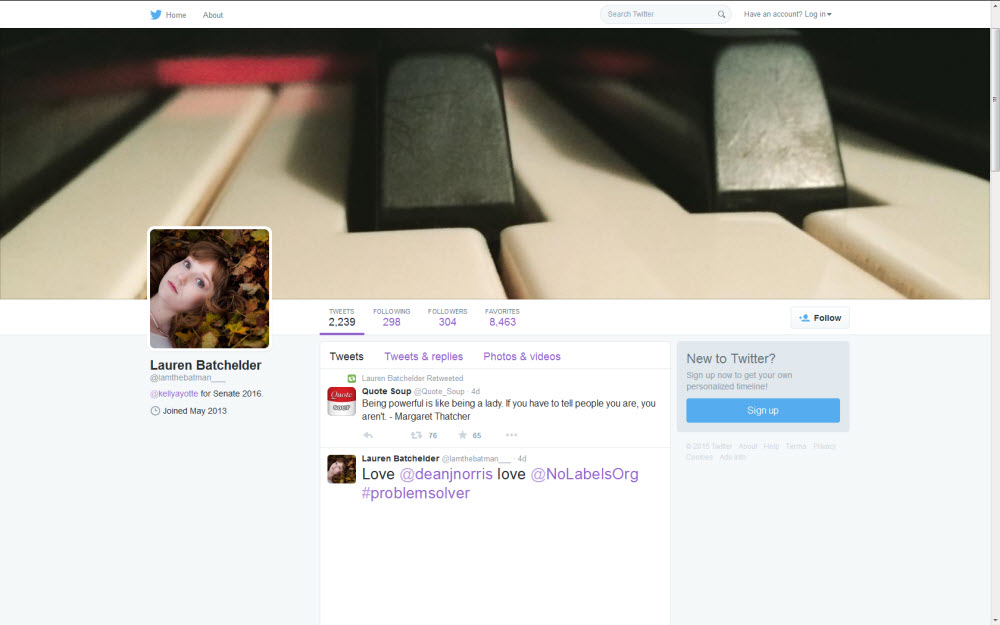The width and height of the screenshot is (1000, 625).
Task: Click the Twitter bird Home icon
Action: [x=156, y=15]
